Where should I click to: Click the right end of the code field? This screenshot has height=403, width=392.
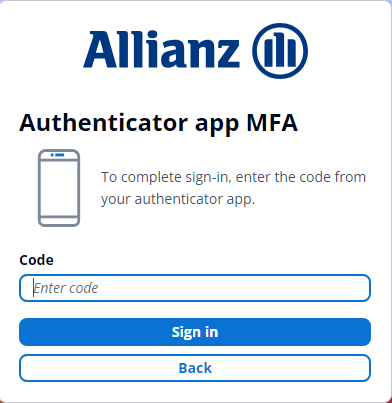coord(360,288)
